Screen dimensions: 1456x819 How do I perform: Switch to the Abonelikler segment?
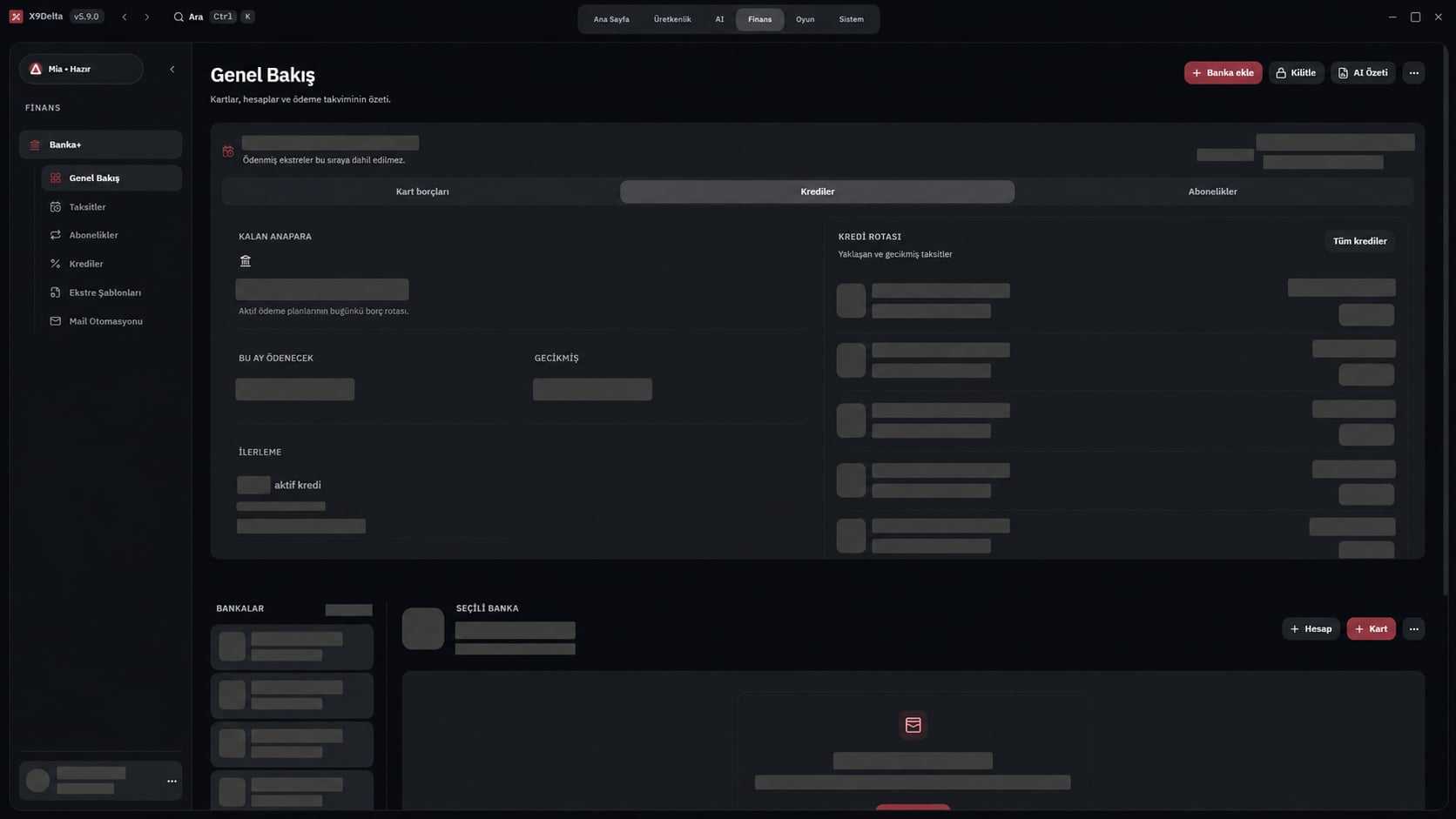pos(1212,191)
